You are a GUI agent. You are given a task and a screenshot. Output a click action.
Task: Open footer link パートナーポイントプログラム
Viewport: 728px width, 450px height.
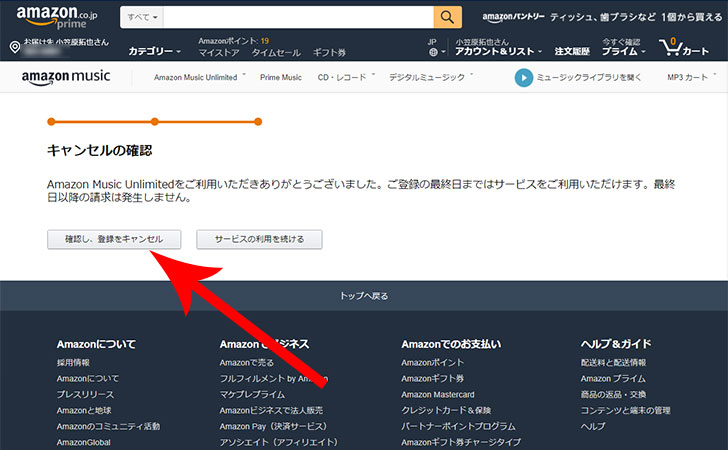[x=458, y=426]
